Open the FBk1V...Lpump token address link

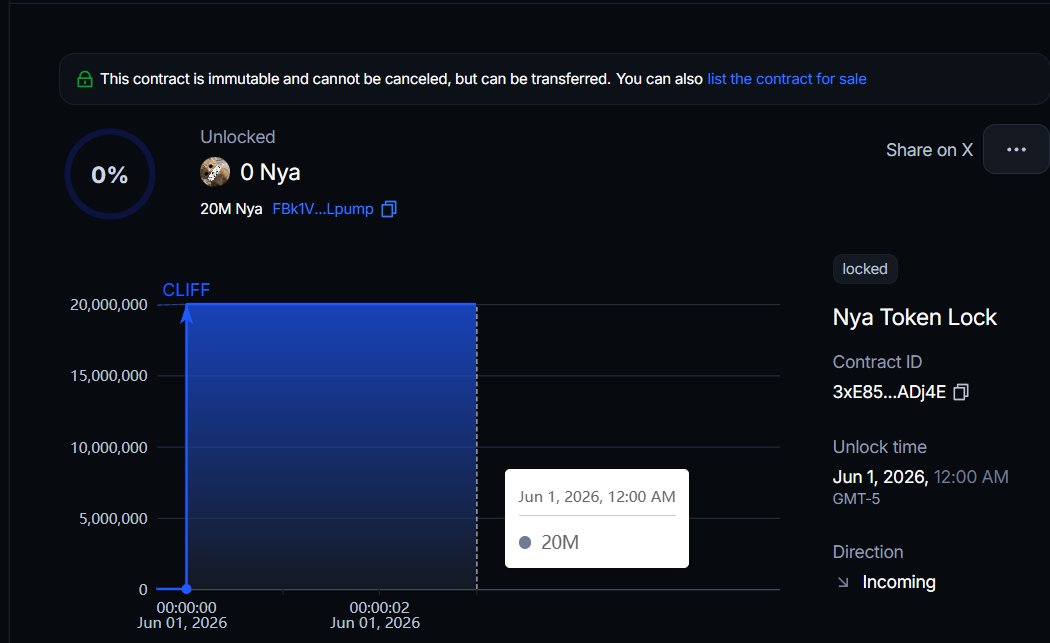[320, 208]
